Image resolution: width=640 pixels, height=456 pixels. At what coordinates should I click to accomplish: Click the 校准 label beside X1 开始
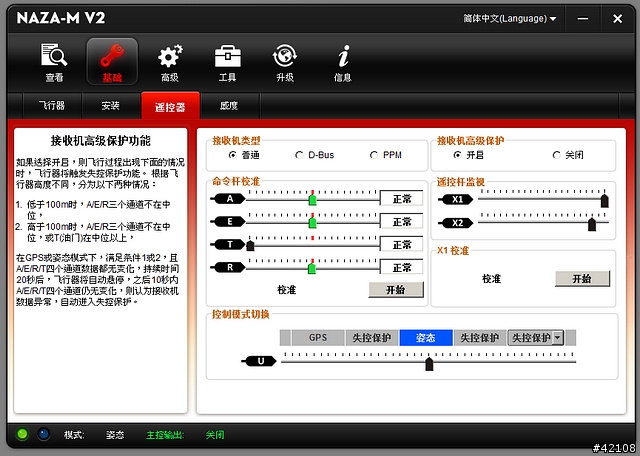point(491,279)
